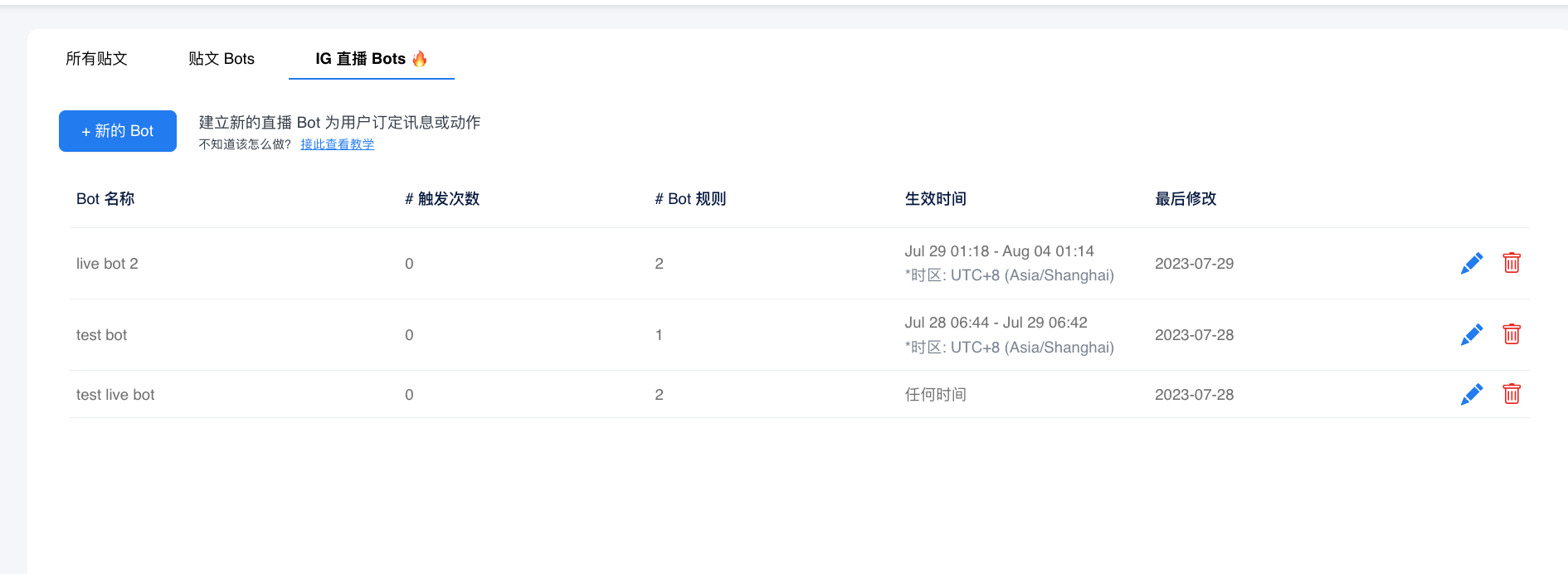The height and width of the screenshot is (574, 1568).
Task: Remove the test live bot row
Action: pos(1511,394)
